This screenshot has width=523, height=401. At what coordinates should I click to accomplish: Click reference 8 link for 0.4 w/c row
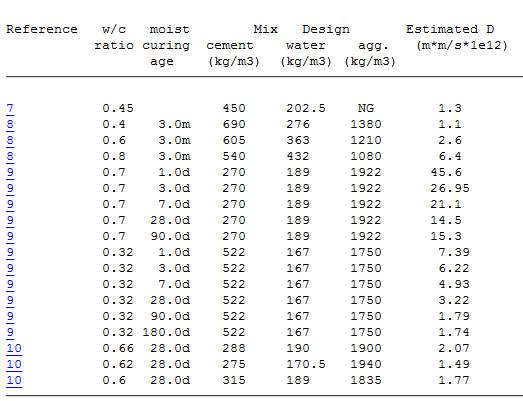tap(10, 124)
